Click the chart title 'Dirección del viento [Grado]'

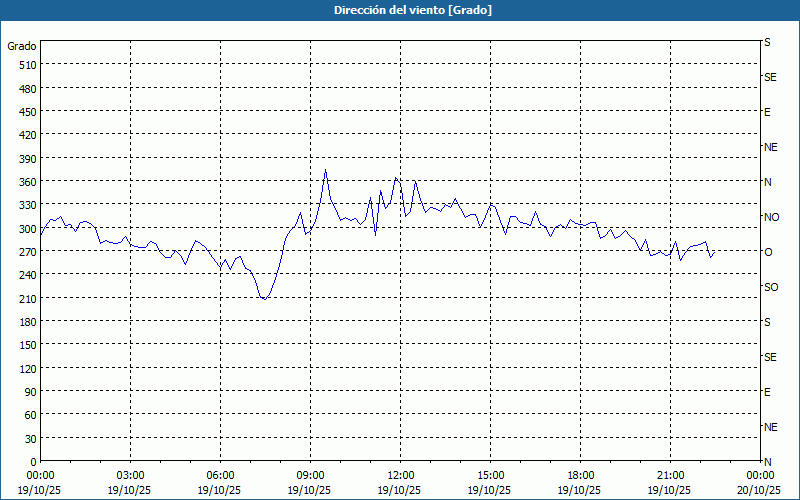click(x=399, y=10)
